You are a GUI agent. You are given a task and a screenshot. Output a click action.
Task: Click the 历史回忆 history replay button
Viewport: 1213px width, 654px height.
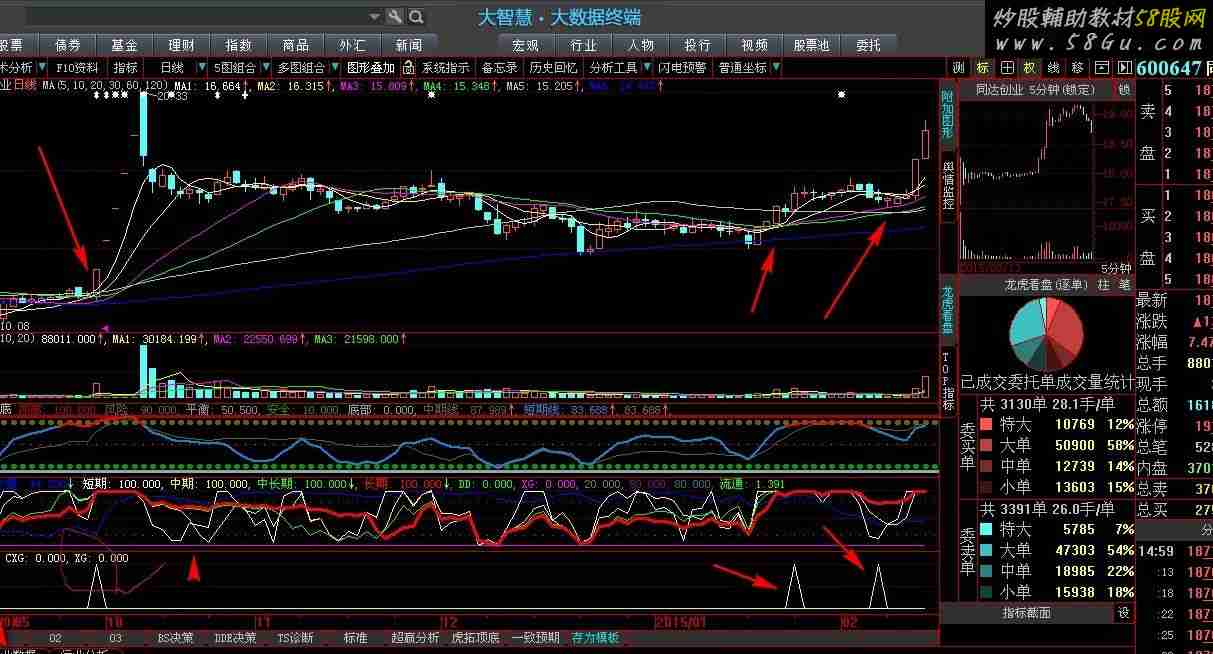click(x=554, y=68)
